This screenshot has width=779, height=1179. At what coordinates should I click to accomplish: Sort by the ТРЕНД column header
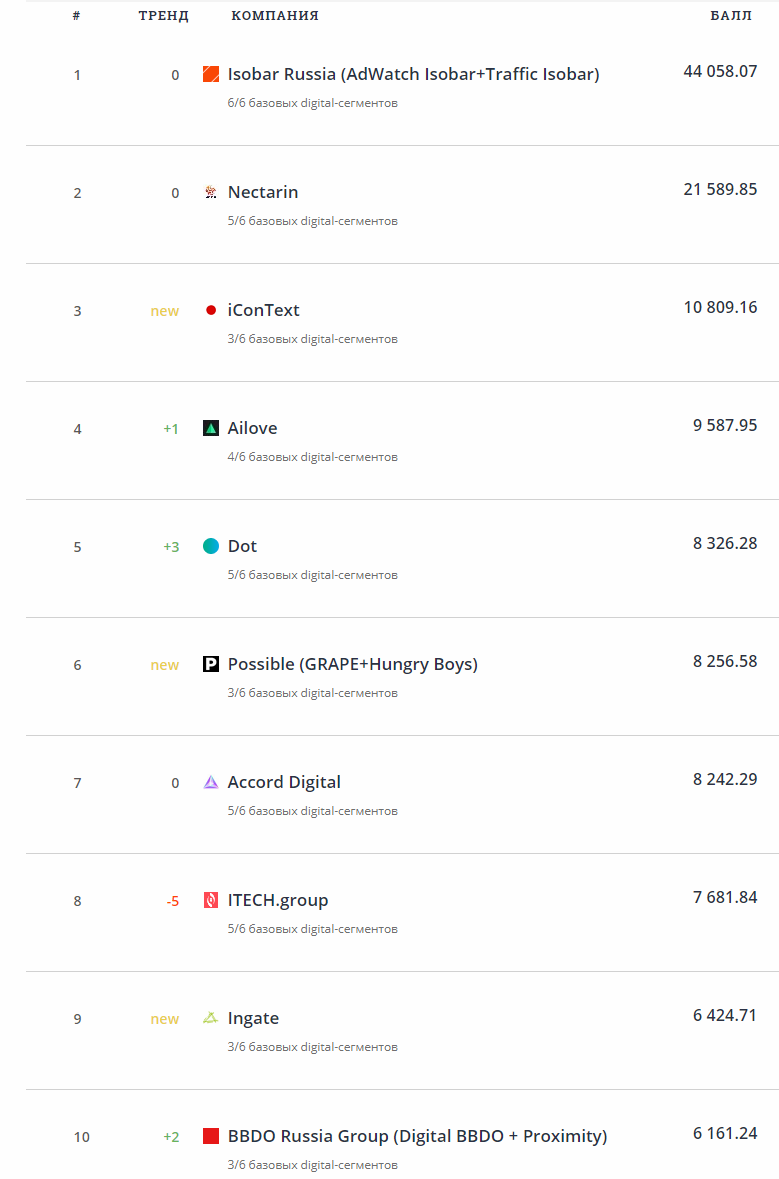pyautogui.click(x=163, y=16)
